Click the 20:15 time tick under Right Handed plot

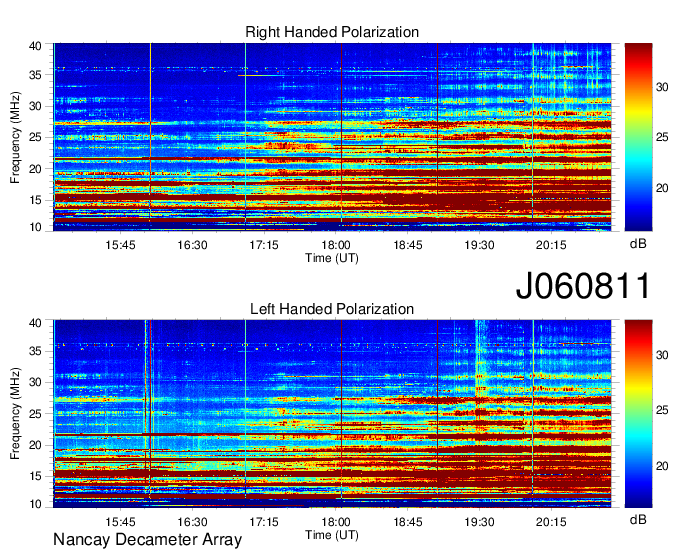click(x=551, y=245)
